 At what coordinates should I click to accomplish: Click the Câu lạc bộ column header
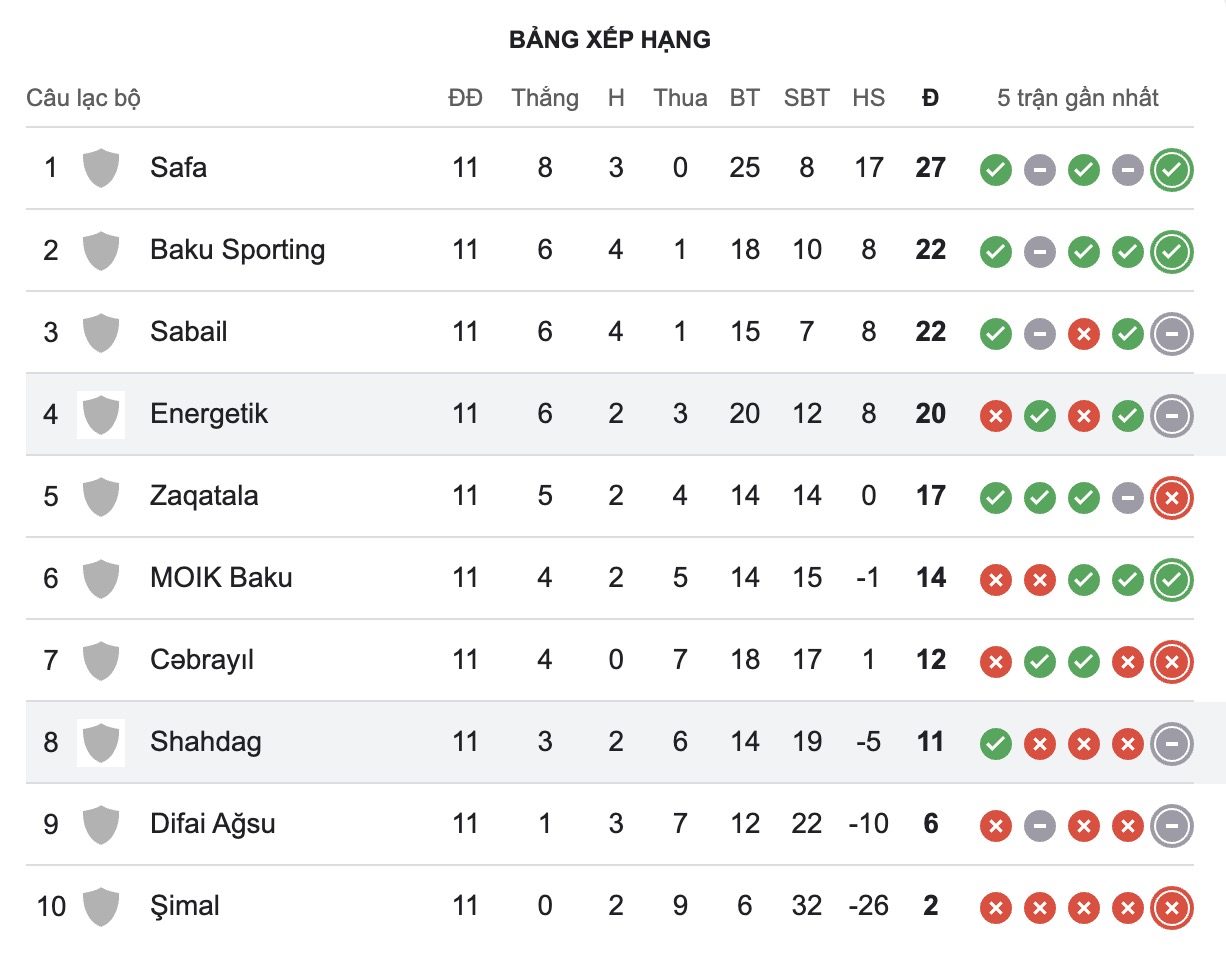pos(84,98)
